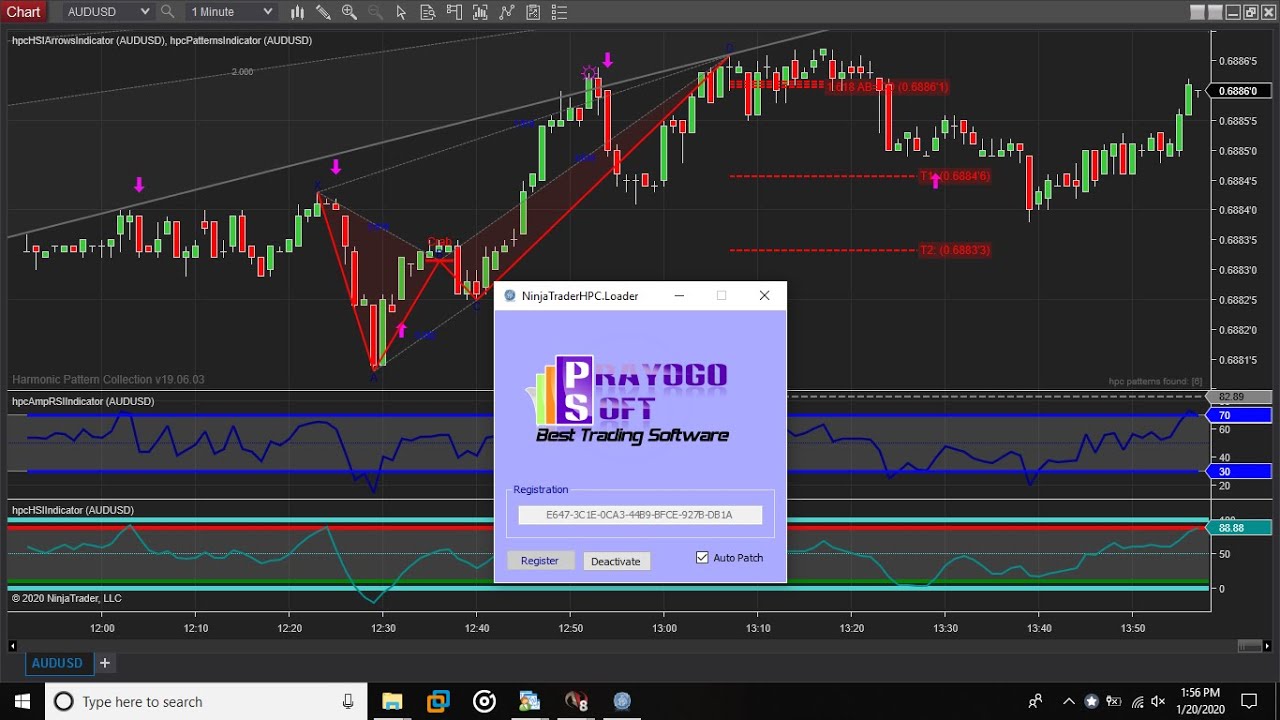Open the Indicators icon in toolbar
1280x720 pixels.
coord(480,12)
